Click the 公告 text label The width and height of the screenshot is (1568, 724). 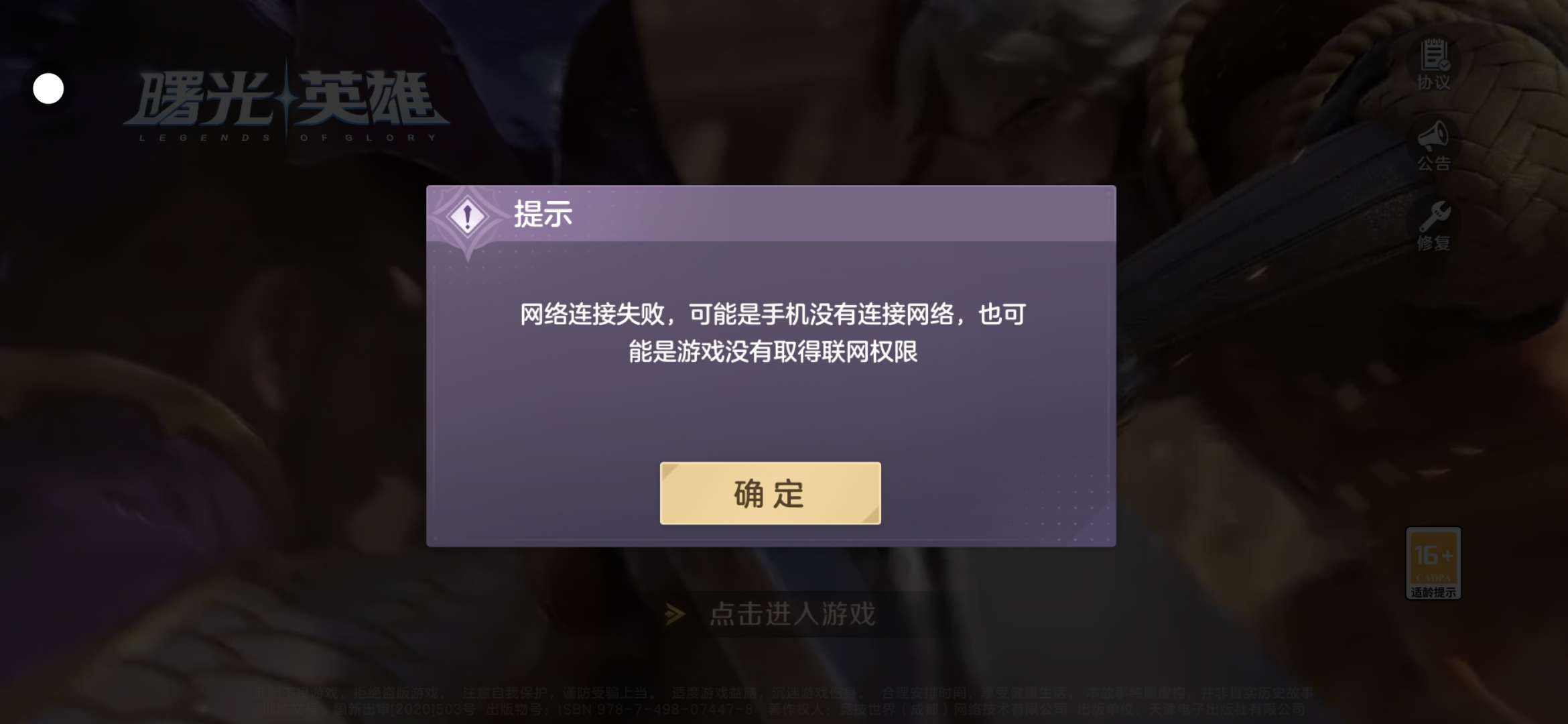1434,163
